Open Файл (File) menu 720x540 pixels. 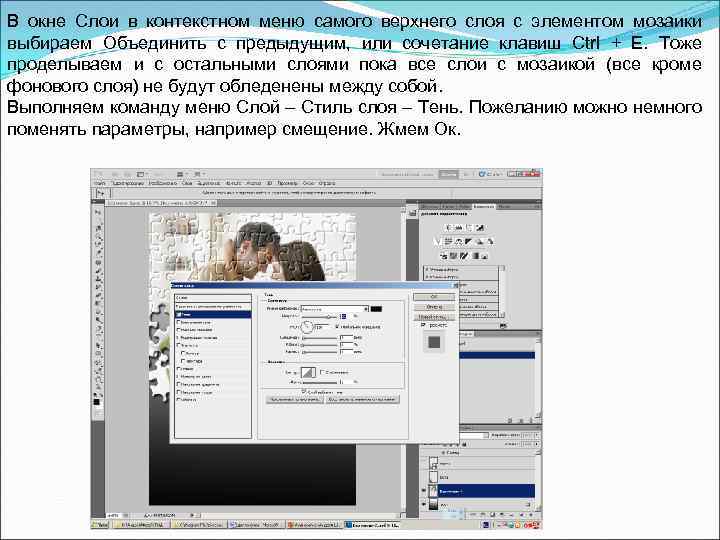[x=100, y=183]
